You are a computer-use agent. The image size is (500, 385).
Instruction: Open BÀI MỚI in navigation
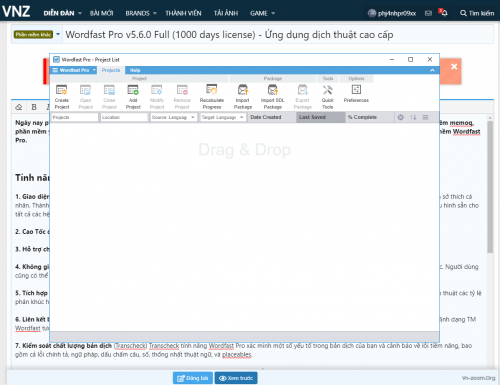coord(101,13)
